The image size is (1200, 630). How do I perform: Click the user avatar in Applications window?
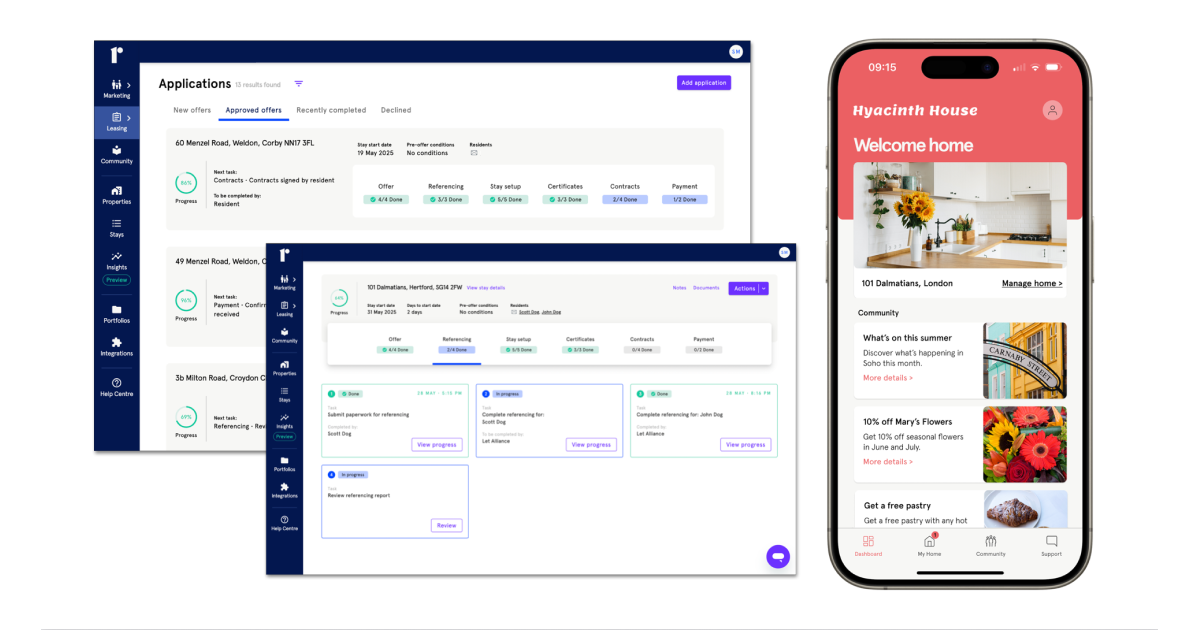click(736, 52)
